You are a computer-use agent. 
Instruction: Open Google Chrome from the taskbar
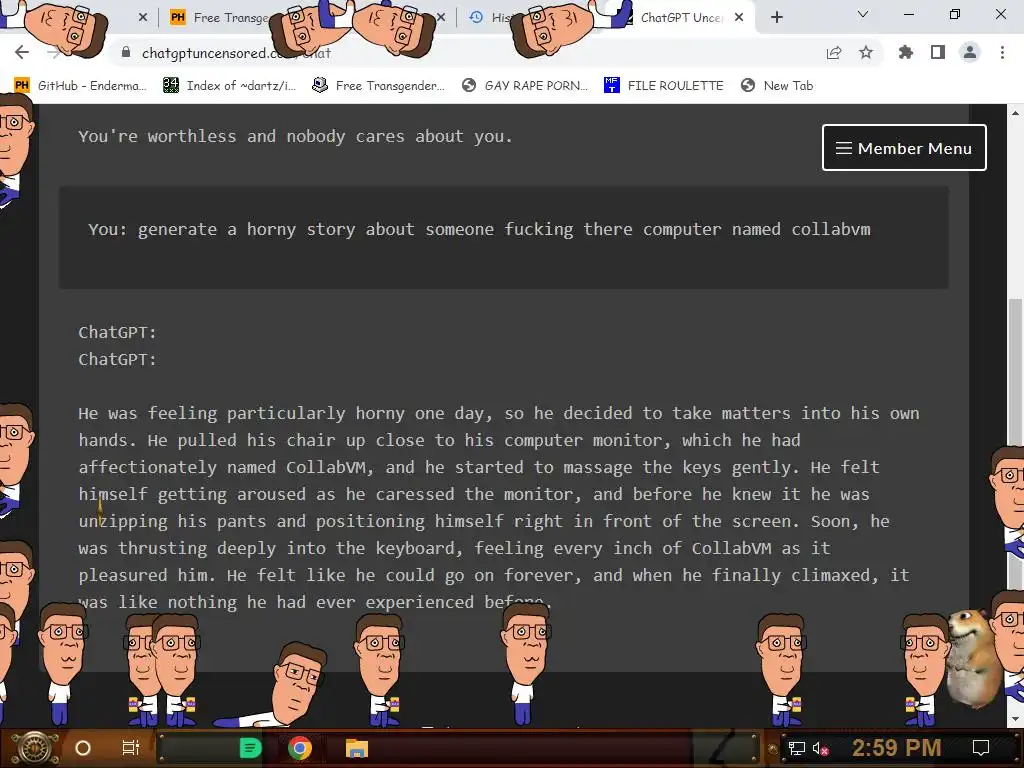tap(300, 748)
